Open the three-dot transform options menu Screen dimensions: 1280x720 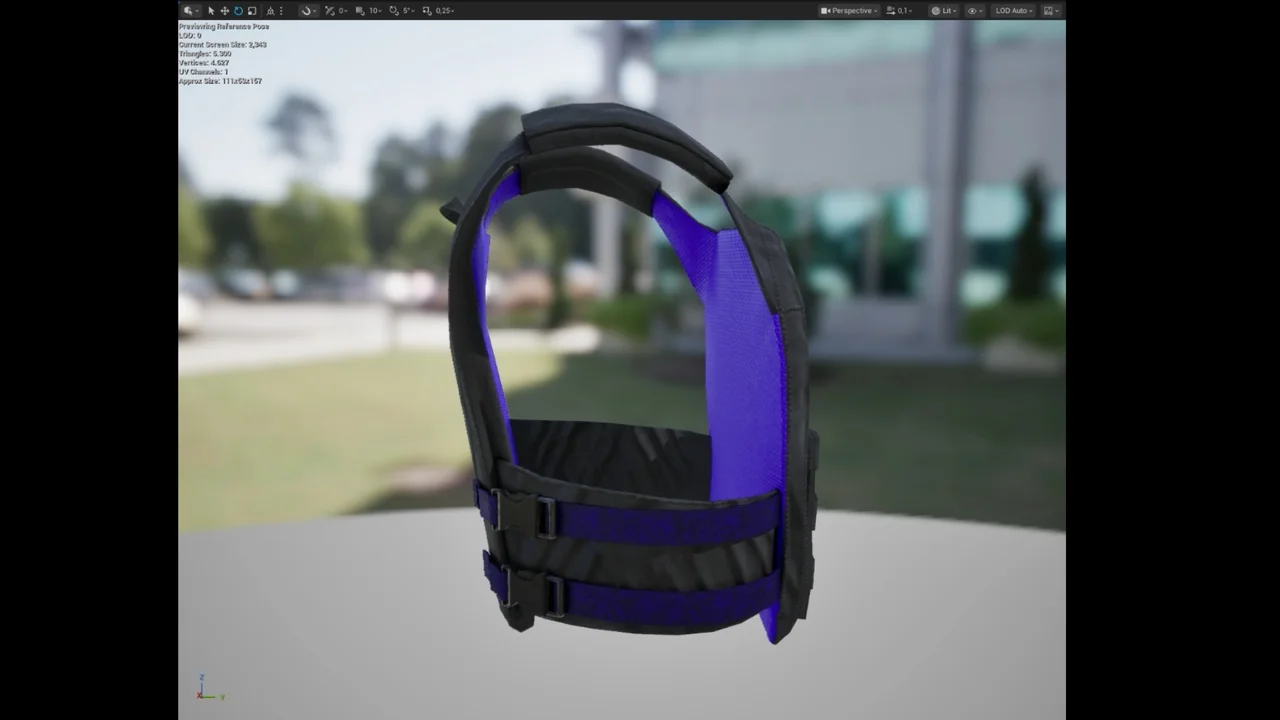point(281,11)
